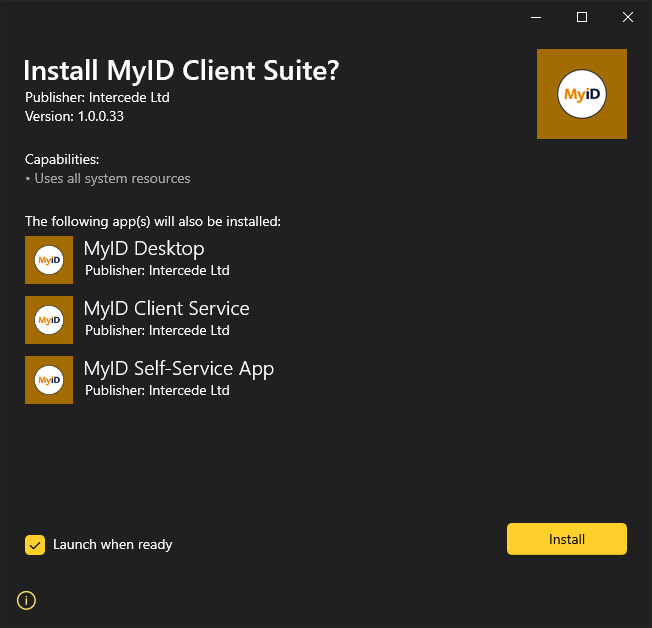Select 'Uses all system resources' capability text

(112, 179)
